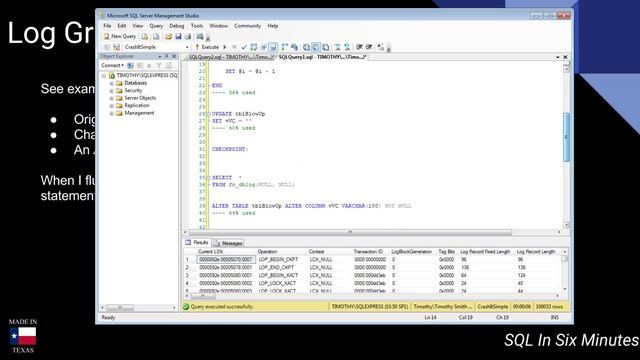Click the Uncomment Selected Lines icon
The width and height of the screenshot is (640, 360).
[347, 47]
